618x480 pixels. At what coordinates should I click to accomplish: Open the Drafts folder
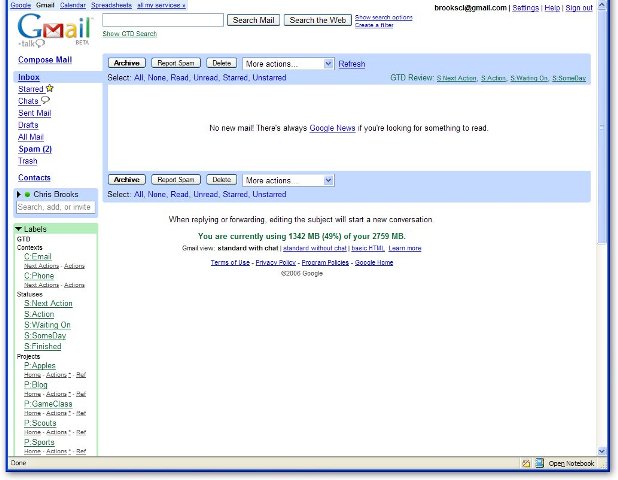pos(28,125)
